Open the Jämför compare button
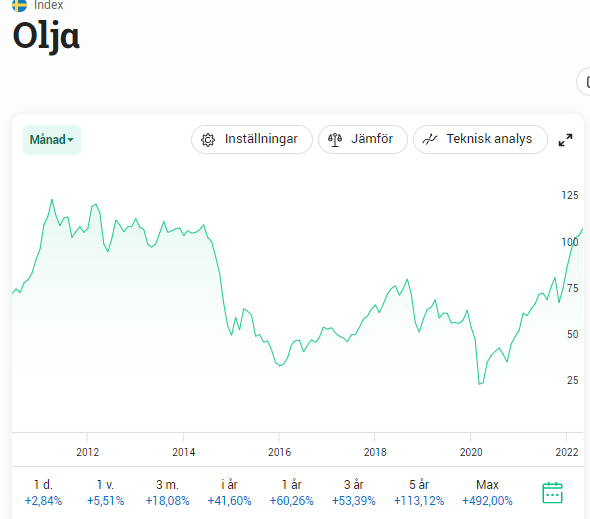 tap(363, 140)
